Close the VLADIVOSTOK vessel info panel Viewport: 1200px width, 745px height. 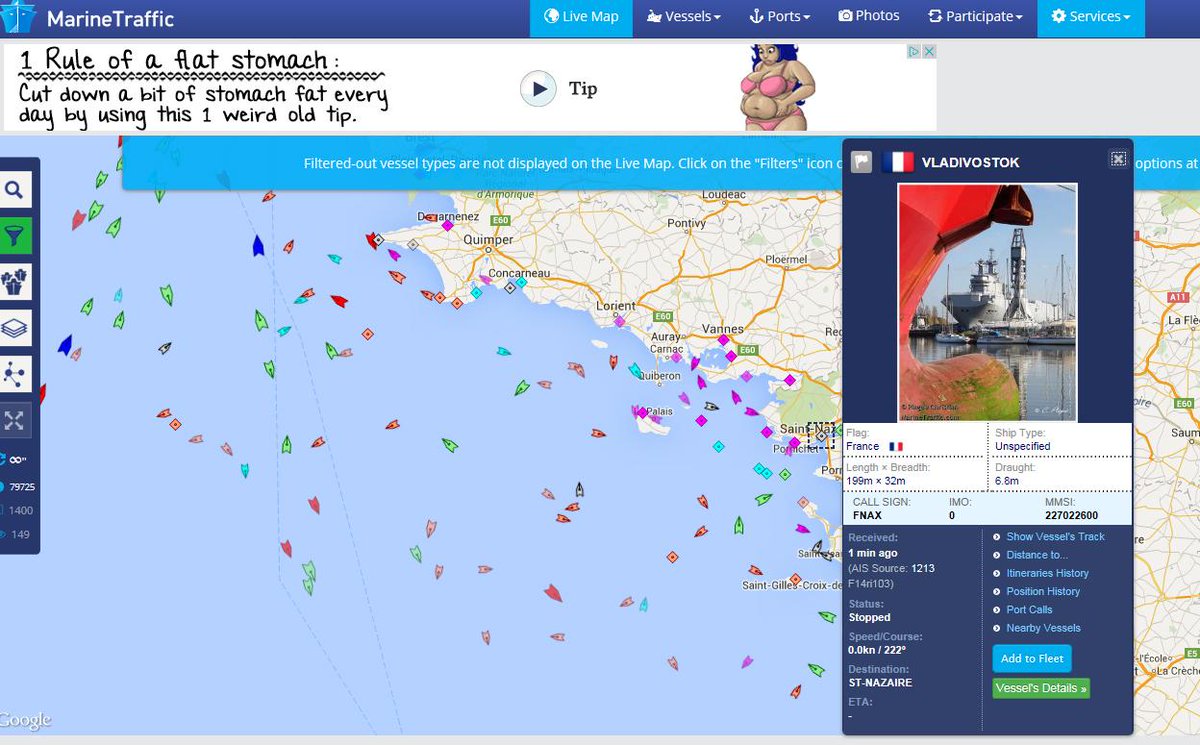coord(1118,159)
